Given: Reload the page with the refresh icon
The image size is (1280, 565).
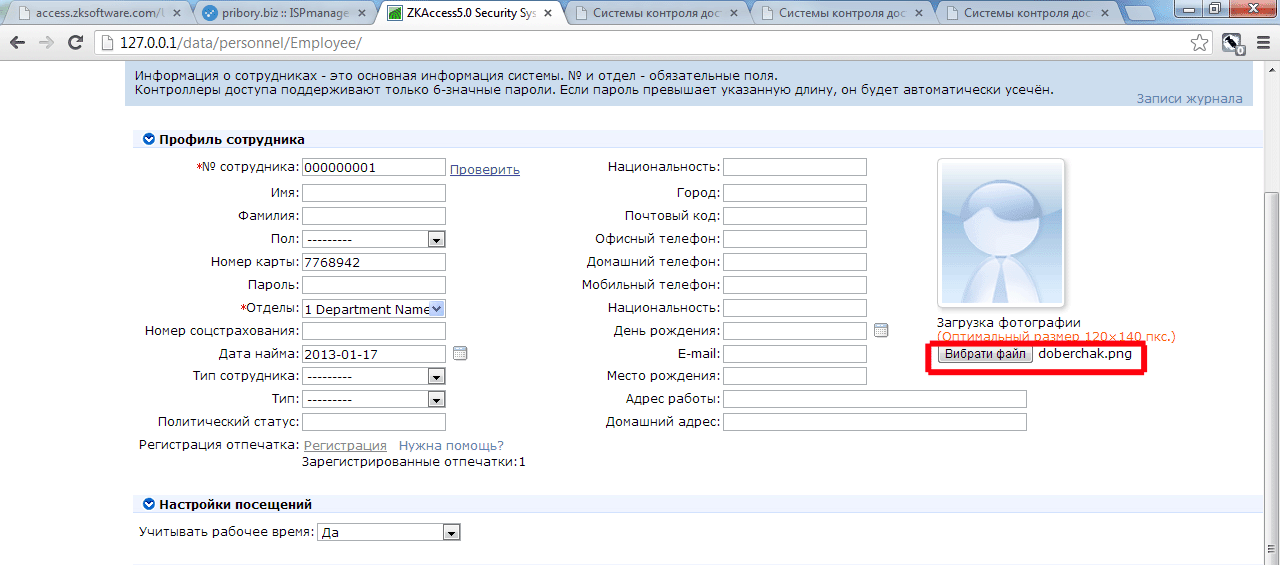Looking at the screenshot, I should click(x=75, y=44).
